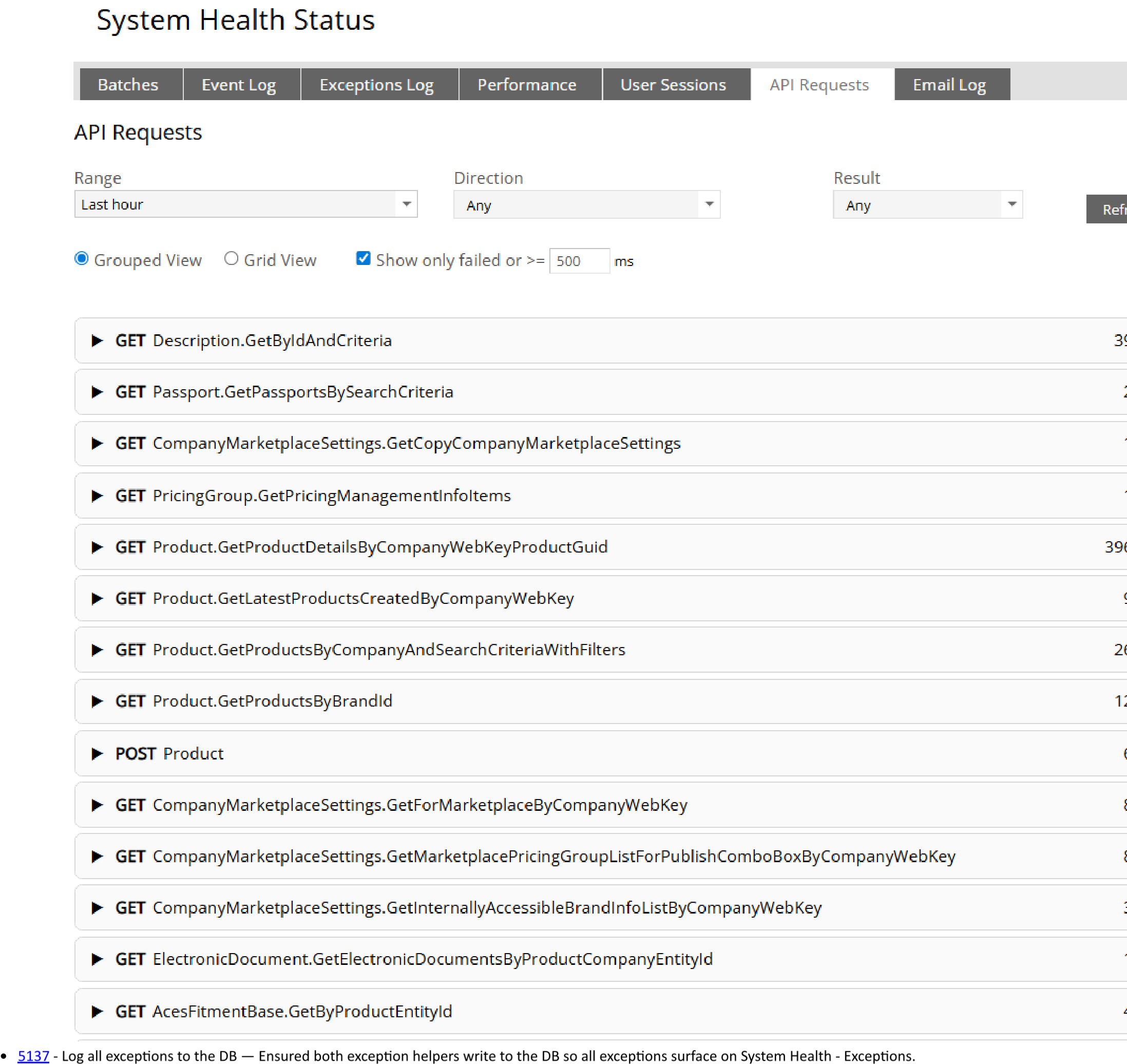The image size is (1127, 1064).
Task: Open the Direction dropdown
Action: point(586,205)
